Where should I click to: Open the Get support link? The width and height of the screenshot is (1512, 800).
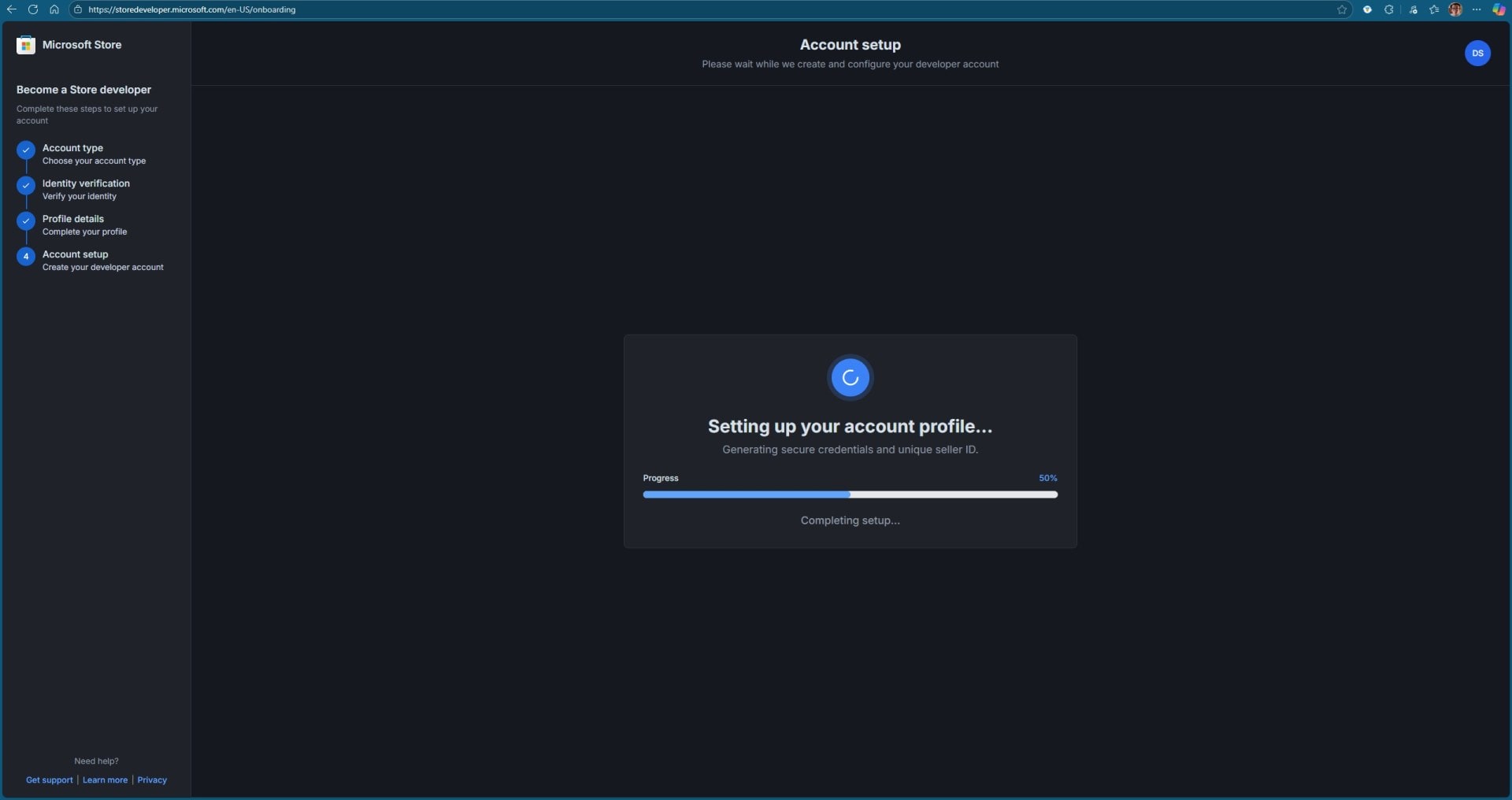click(49, 780)
